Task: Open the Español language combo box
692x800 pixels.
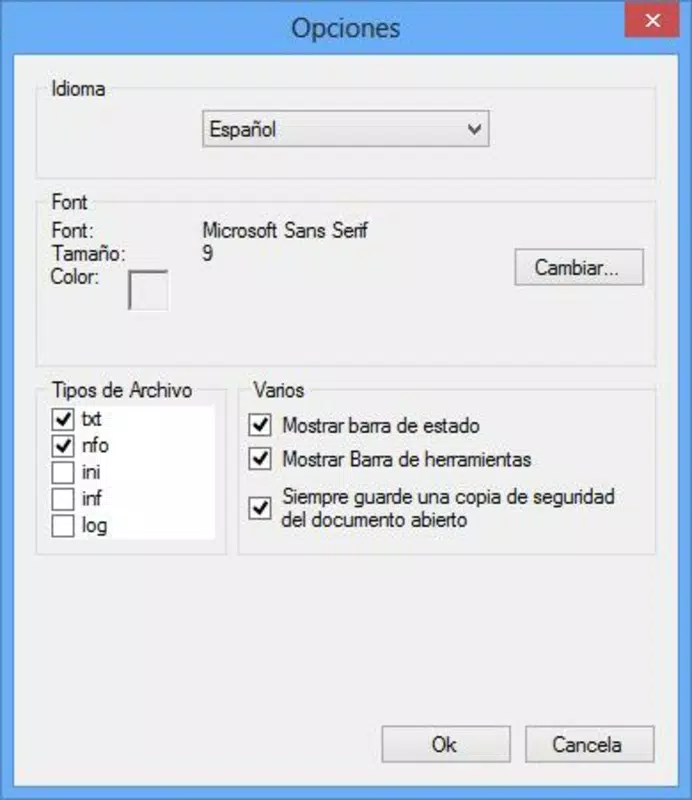Action: pyautogui.click(x=345, y=129)
